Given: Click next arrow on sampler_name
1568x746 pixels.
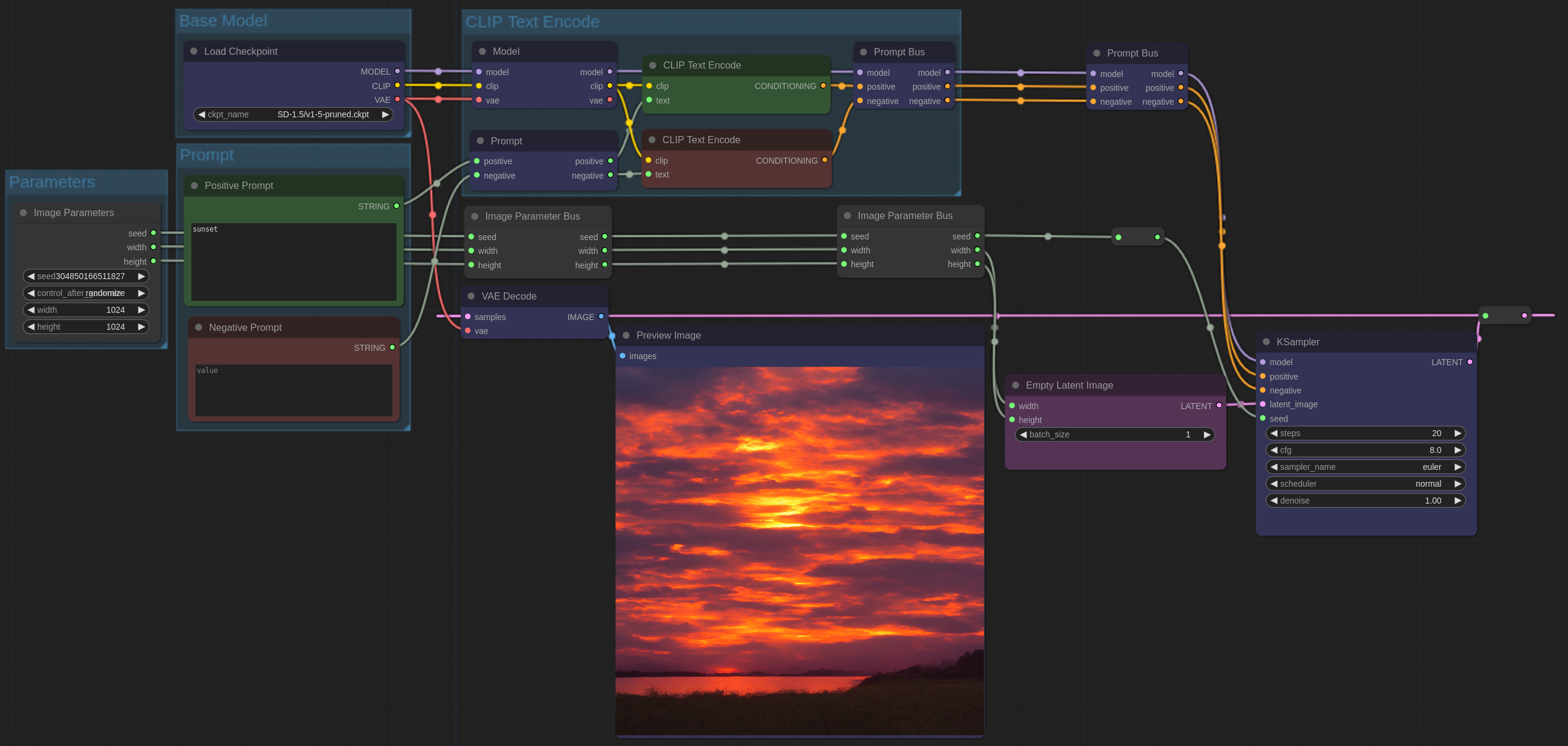Looking at the screenshot, I should pos(1457,467).
